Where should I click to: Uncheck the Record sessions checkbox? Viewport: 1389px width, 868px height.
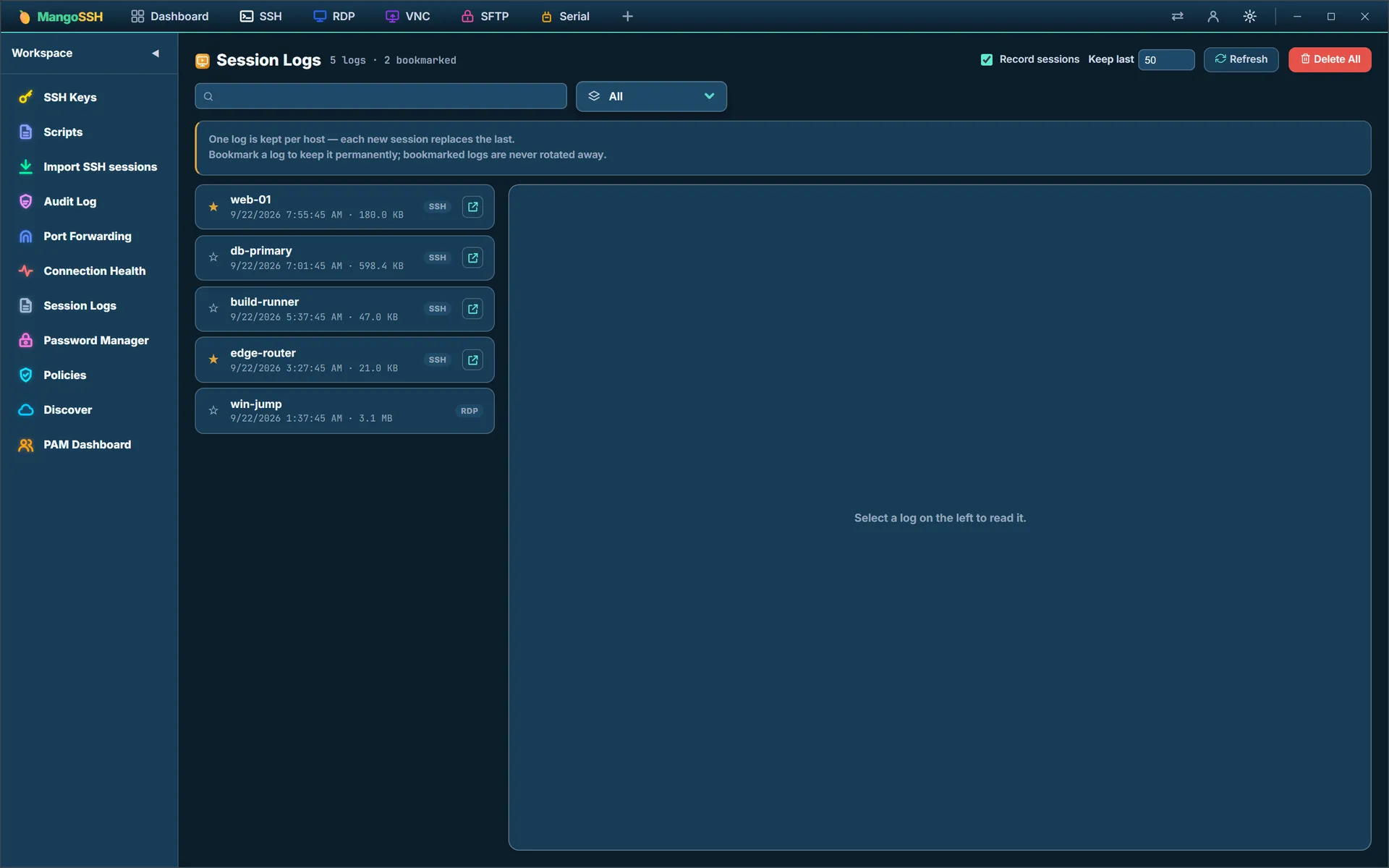pyautogui.click(x=987, y=59)
